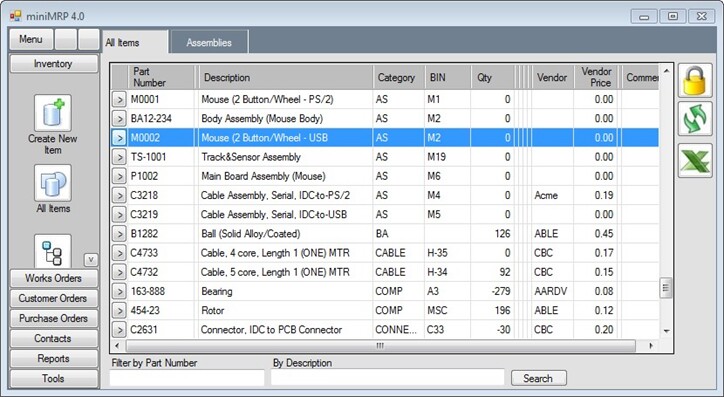The height and width of the screenshot is (397, 724).
Task: Open the Works Orders section
Action: 54,278
